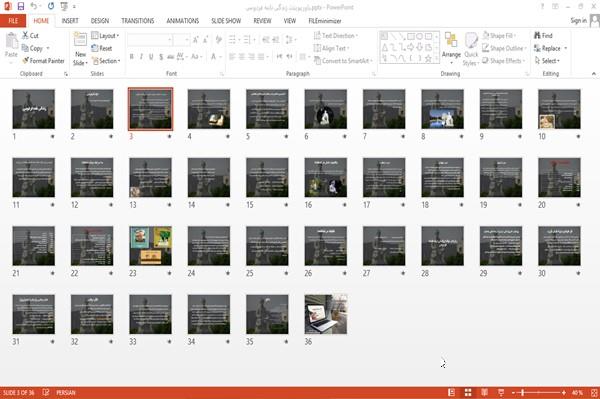Open the Section dropdown

point(106,61)
